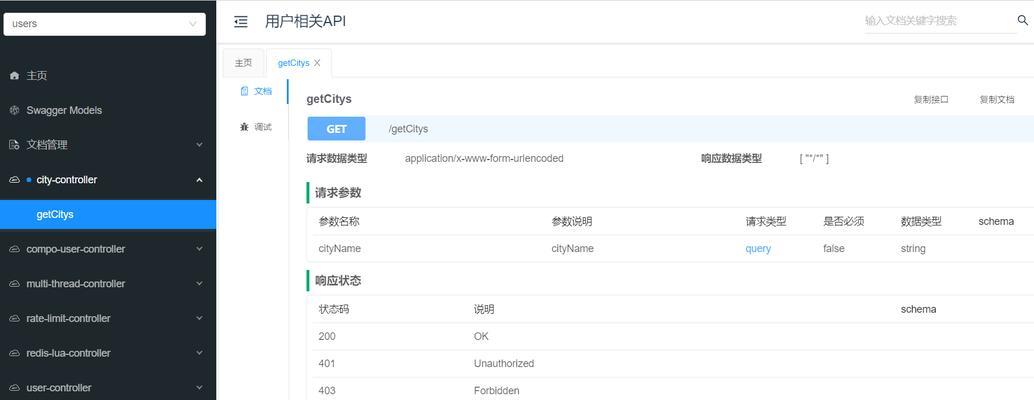Click the Unauthorized description cell
This screenshot has height=400, width=1034.
point(504,364)
